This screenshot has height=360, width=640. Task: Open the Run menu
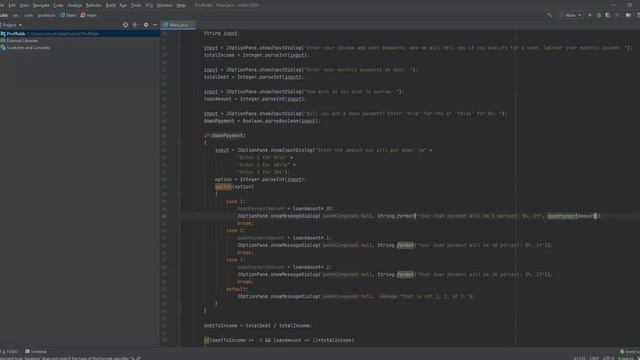(x=123, y=5)
